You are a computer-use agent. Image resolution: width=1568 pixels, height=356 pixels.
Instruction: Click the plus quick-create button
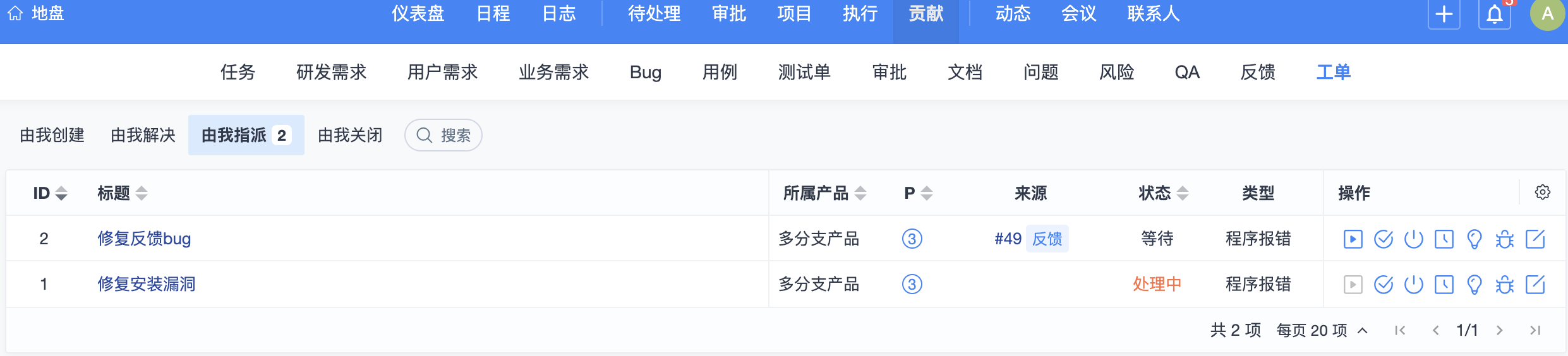pos(1444,14)
